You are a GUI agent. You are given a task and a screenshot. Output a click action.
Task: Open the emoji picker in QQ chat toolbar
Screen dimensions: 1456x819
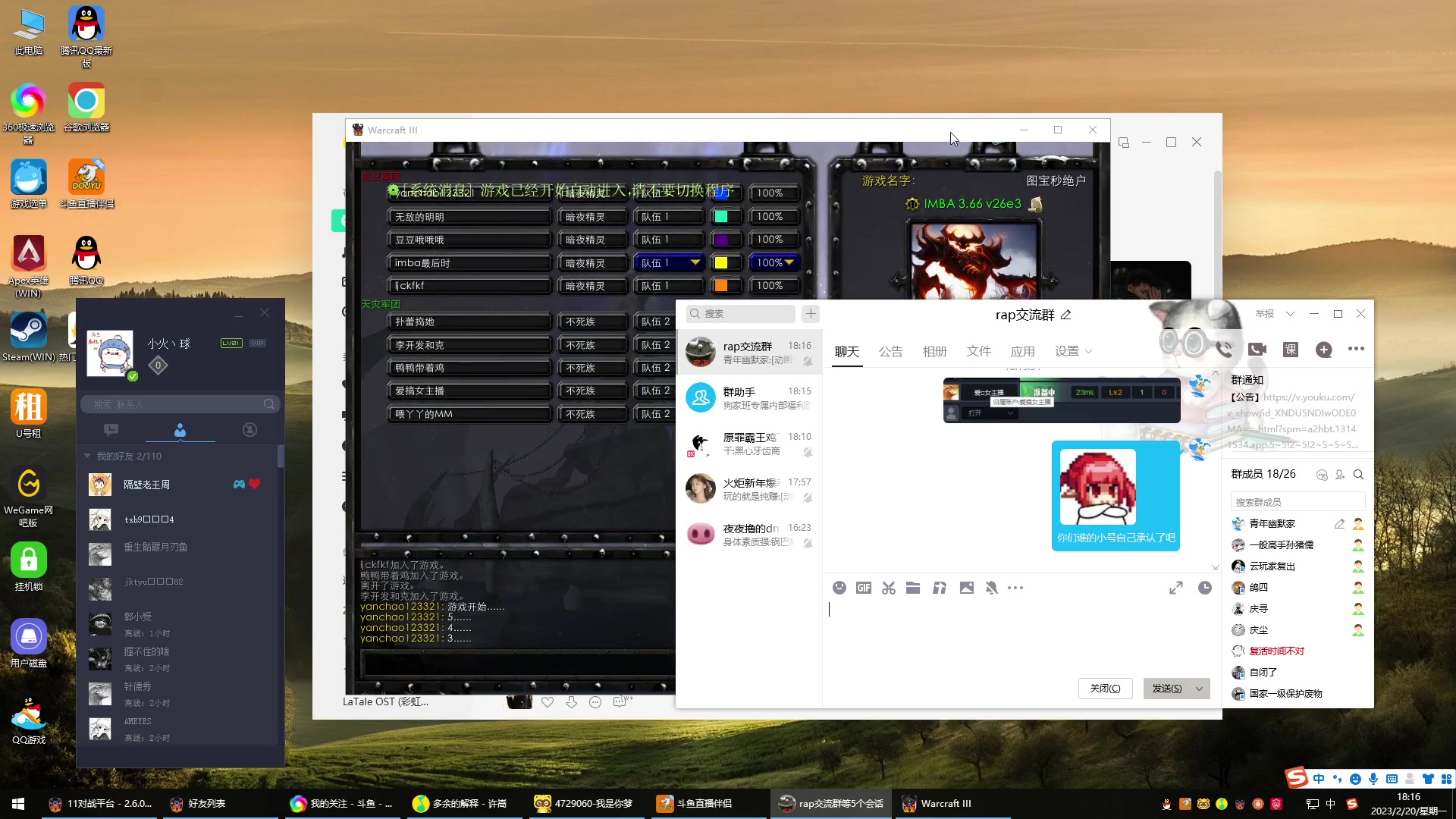[839, 588]
